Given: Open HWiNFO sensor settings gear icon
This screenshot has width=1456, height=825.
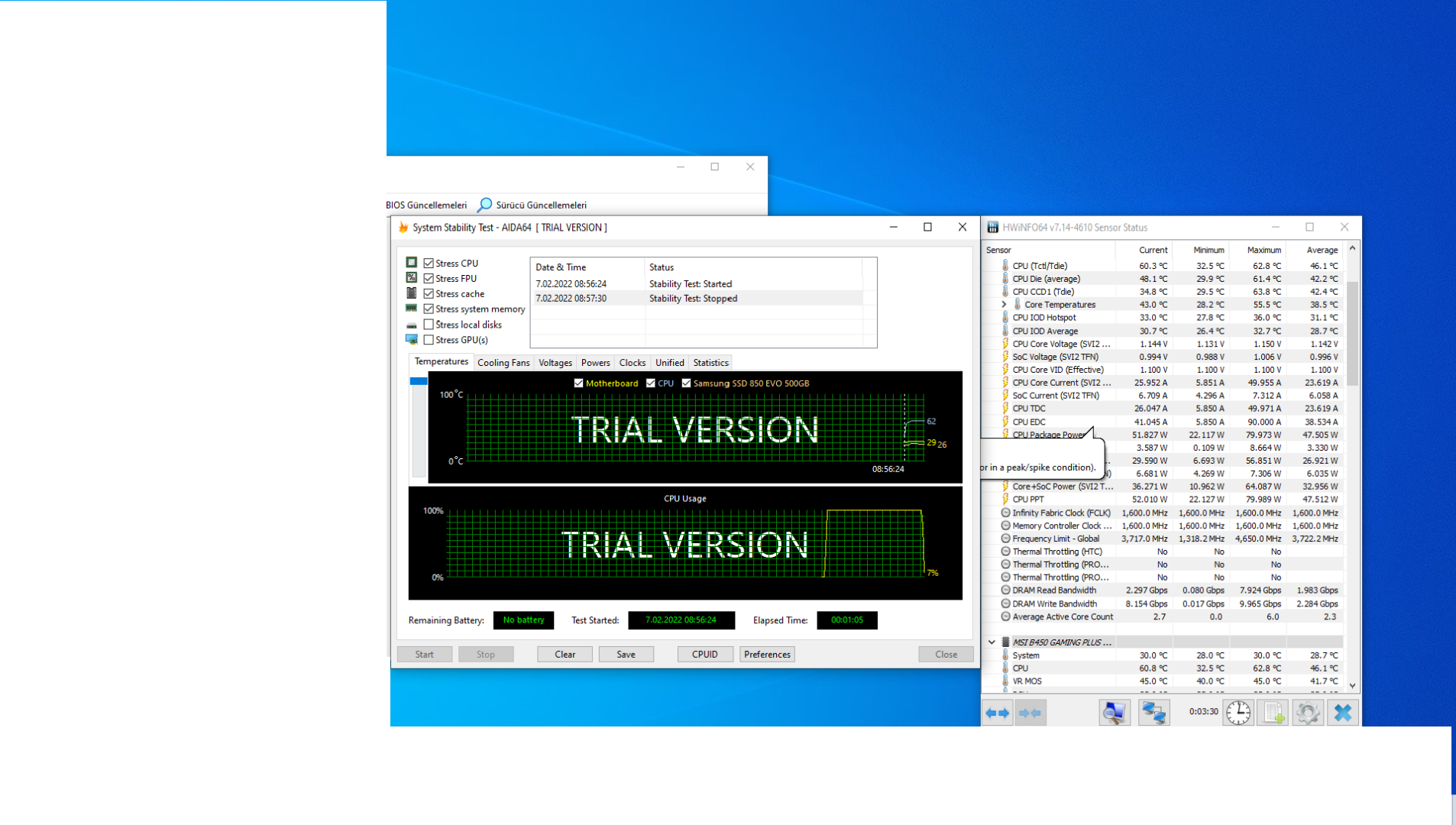Looking at the screenshot, I should click(1308, 713).
